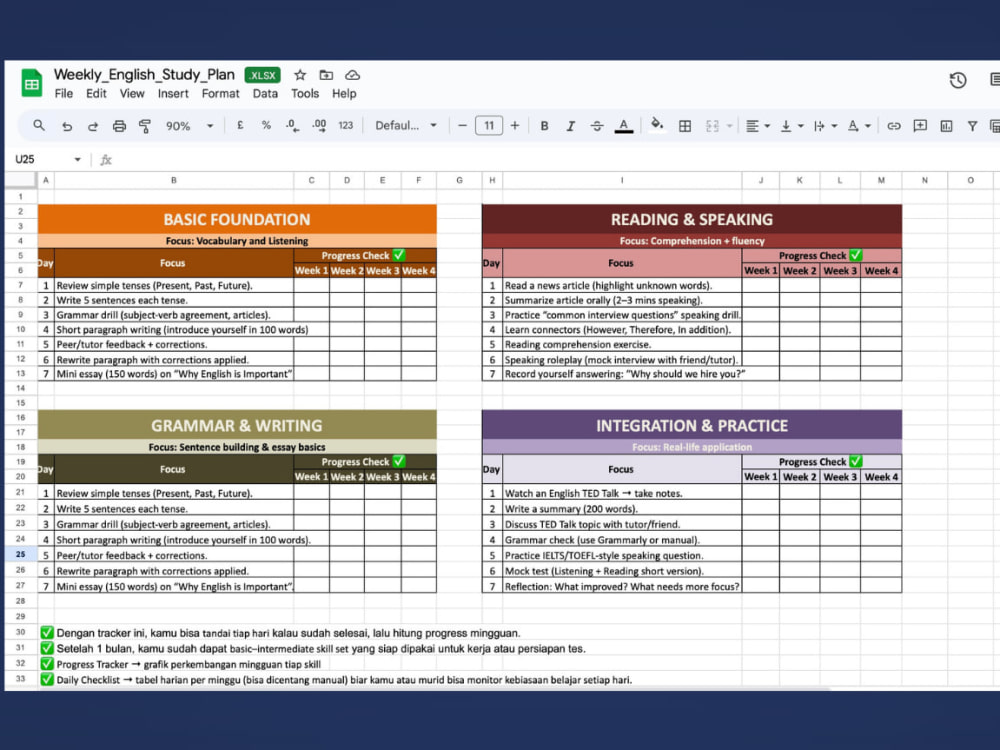Open the File menu
Screen dimensions: 1000x750
pyautogui.click(x=64, y=94)
